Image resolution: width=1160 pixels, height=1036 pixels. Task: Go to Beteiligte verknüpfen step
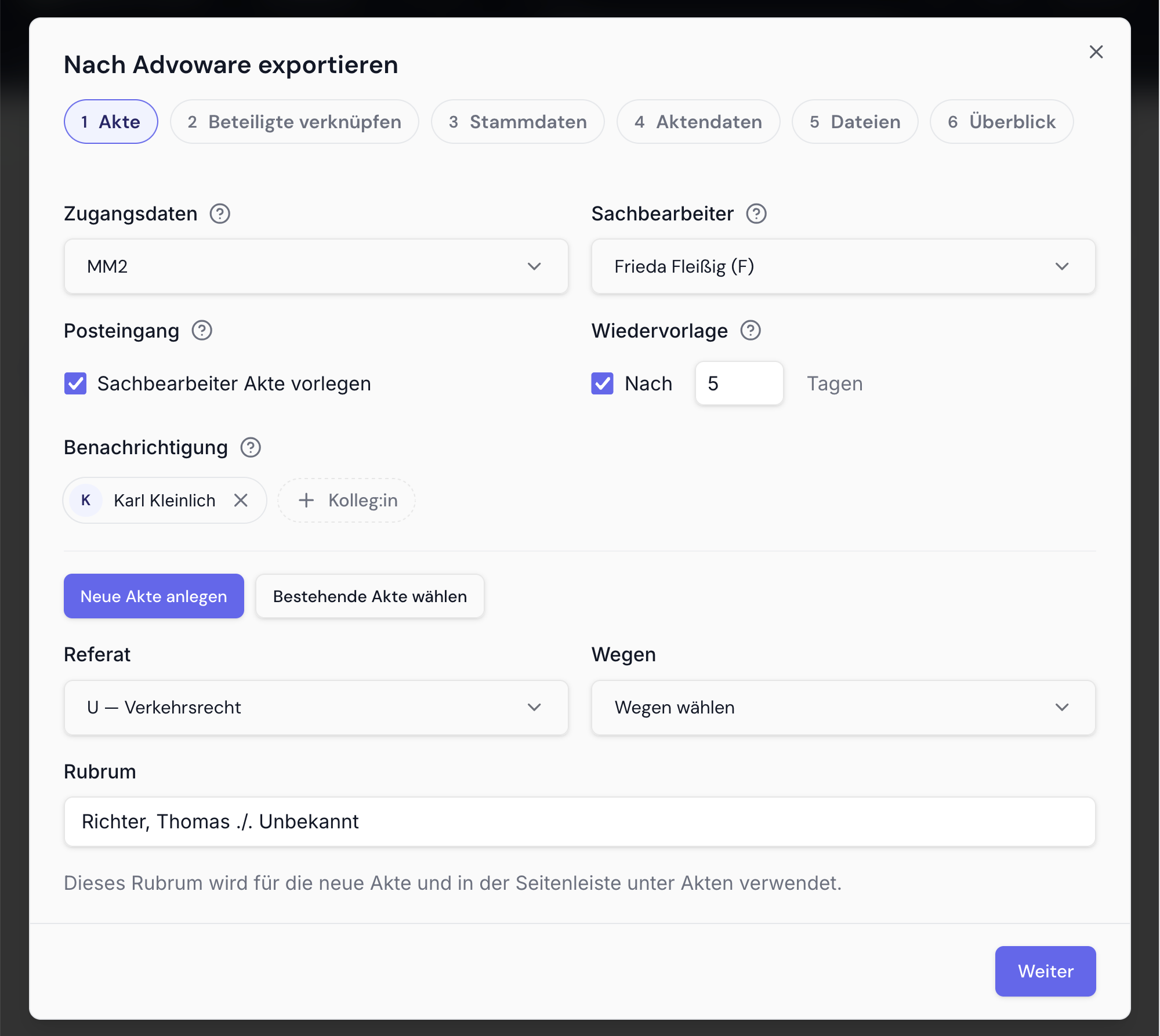click(x=295, y=122)
